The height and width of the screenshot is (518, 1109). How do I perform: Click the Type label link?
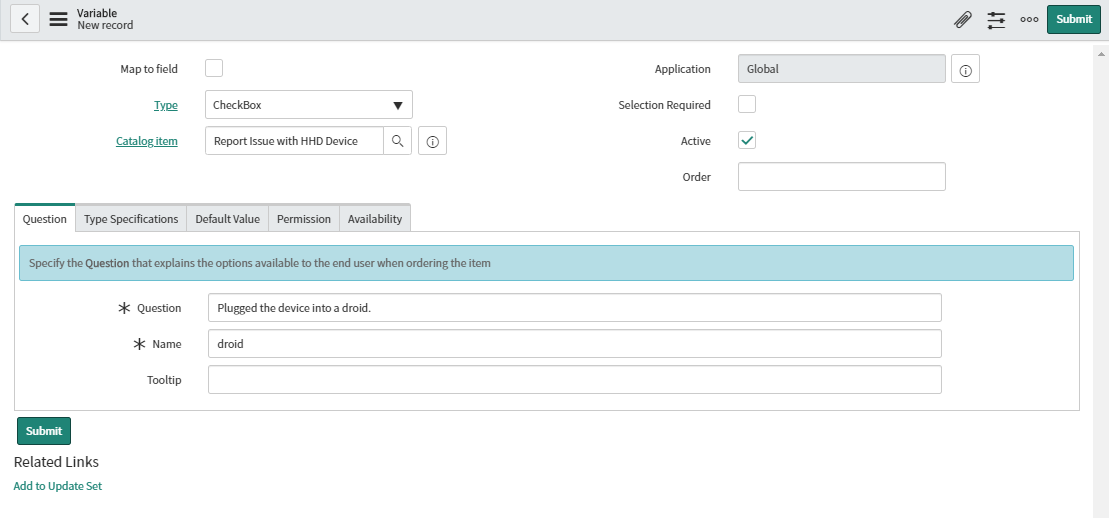166,105
